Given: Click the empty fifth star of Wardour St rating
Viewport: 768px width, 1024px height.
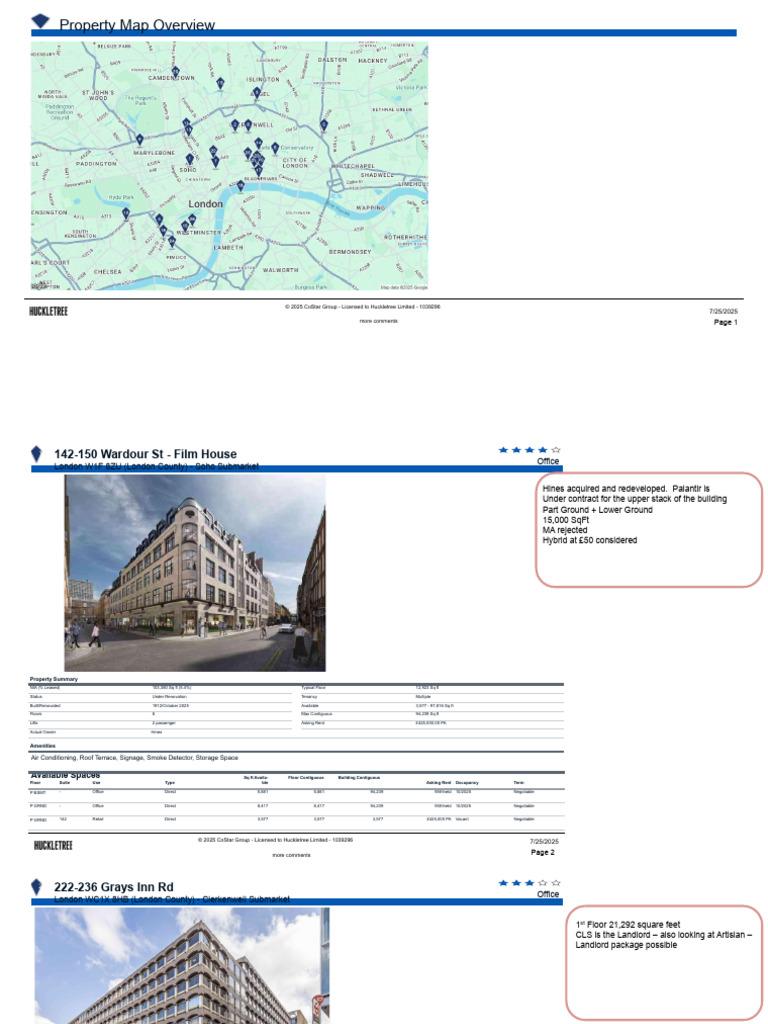Looking at the screenshot, I should tap(556, 450).
